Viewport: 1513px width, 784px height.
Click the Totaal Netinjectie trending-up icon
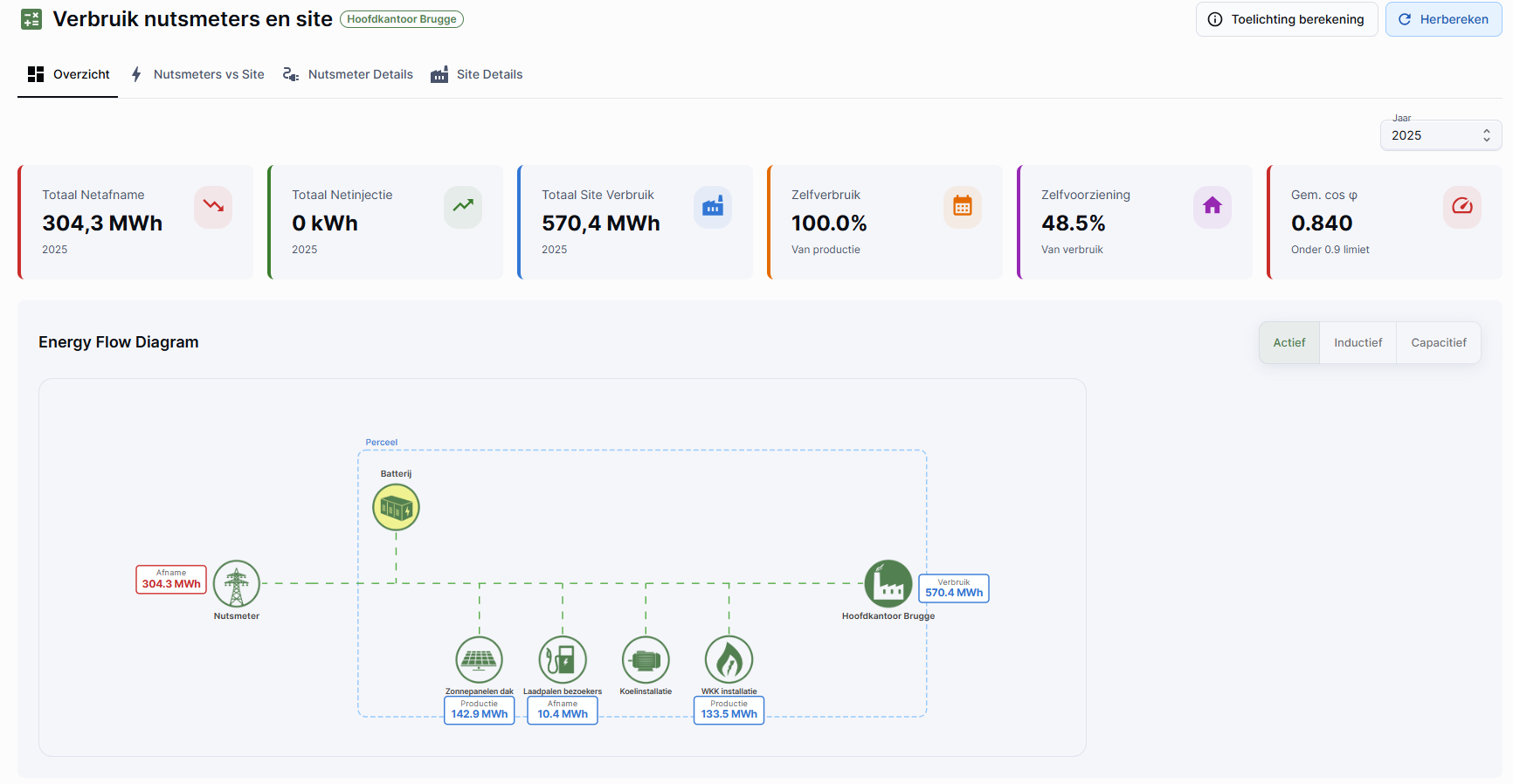463,206
